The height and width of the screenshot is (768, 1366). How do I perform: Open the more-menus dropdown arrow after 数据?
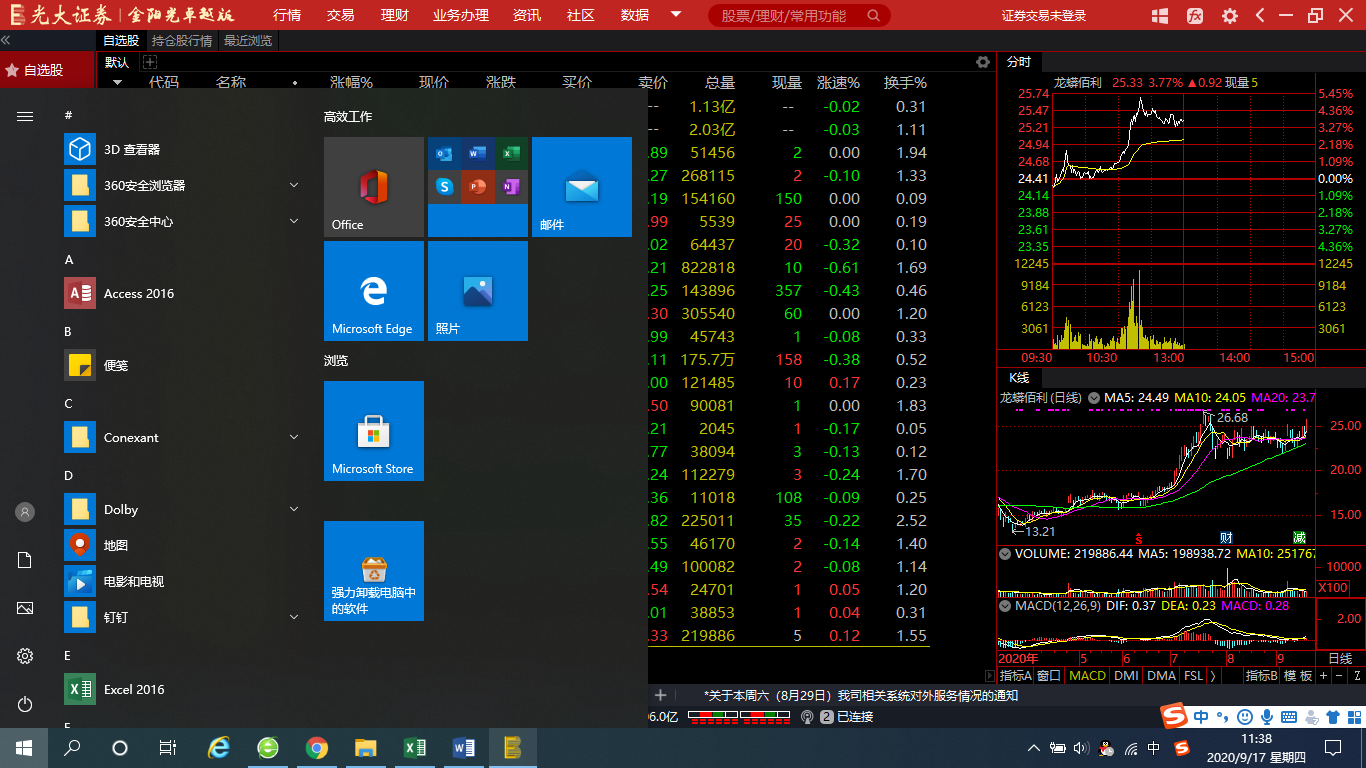point(676,15)
